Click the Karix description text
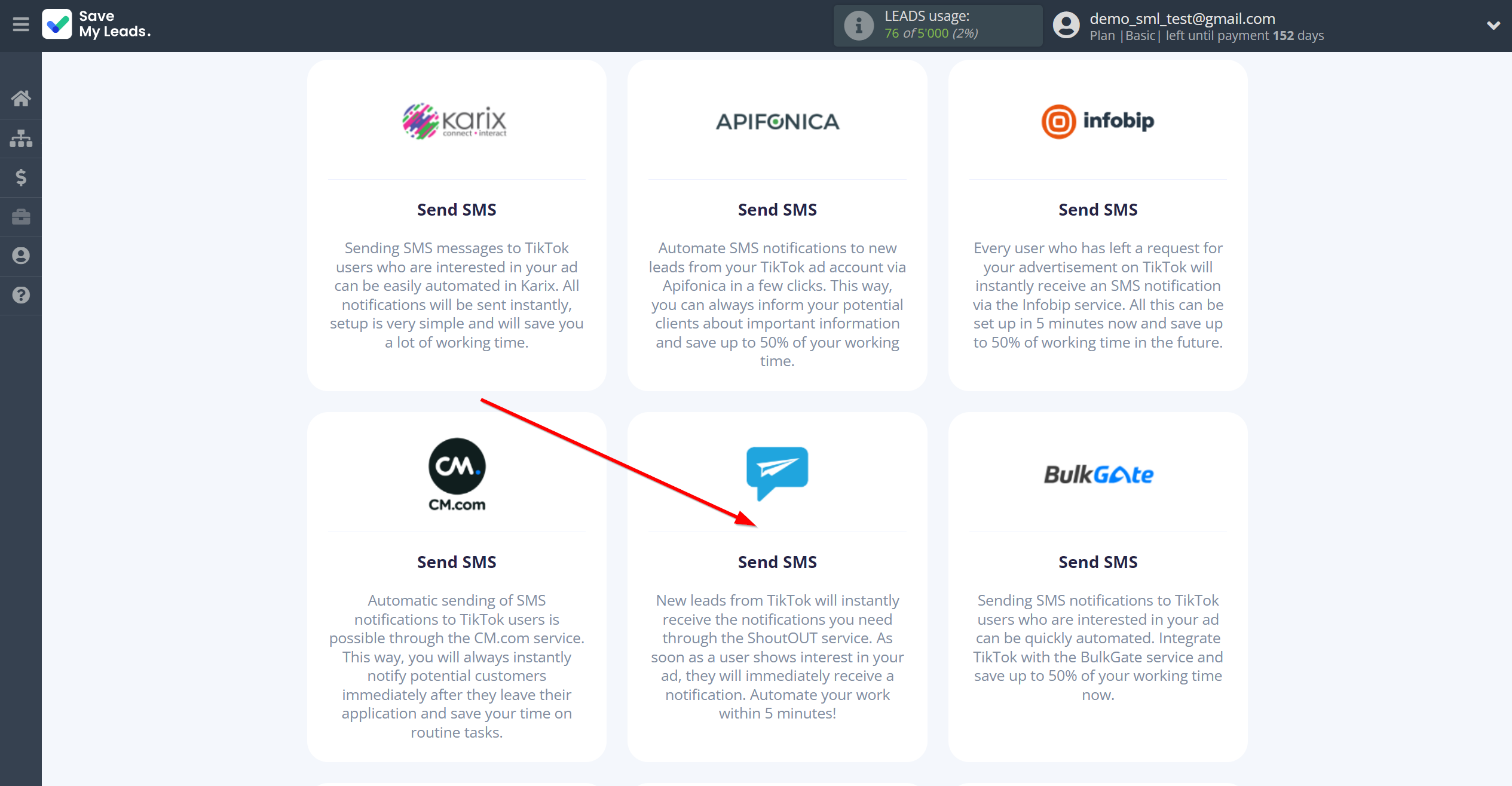Image resolution: width=1512 pixels, height=786 pixels. click(x=457, y=295)
